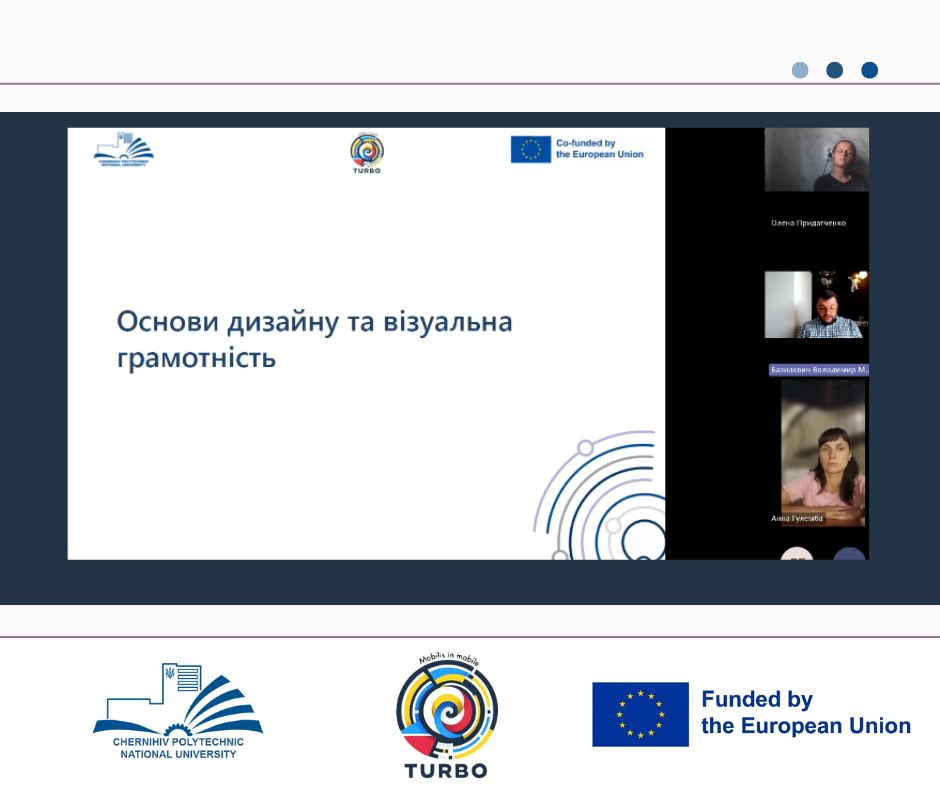Click the Chernihiv Polytechnic logo on the slide
This screenshot has height=788, width=940.
(x=124, y=150)
